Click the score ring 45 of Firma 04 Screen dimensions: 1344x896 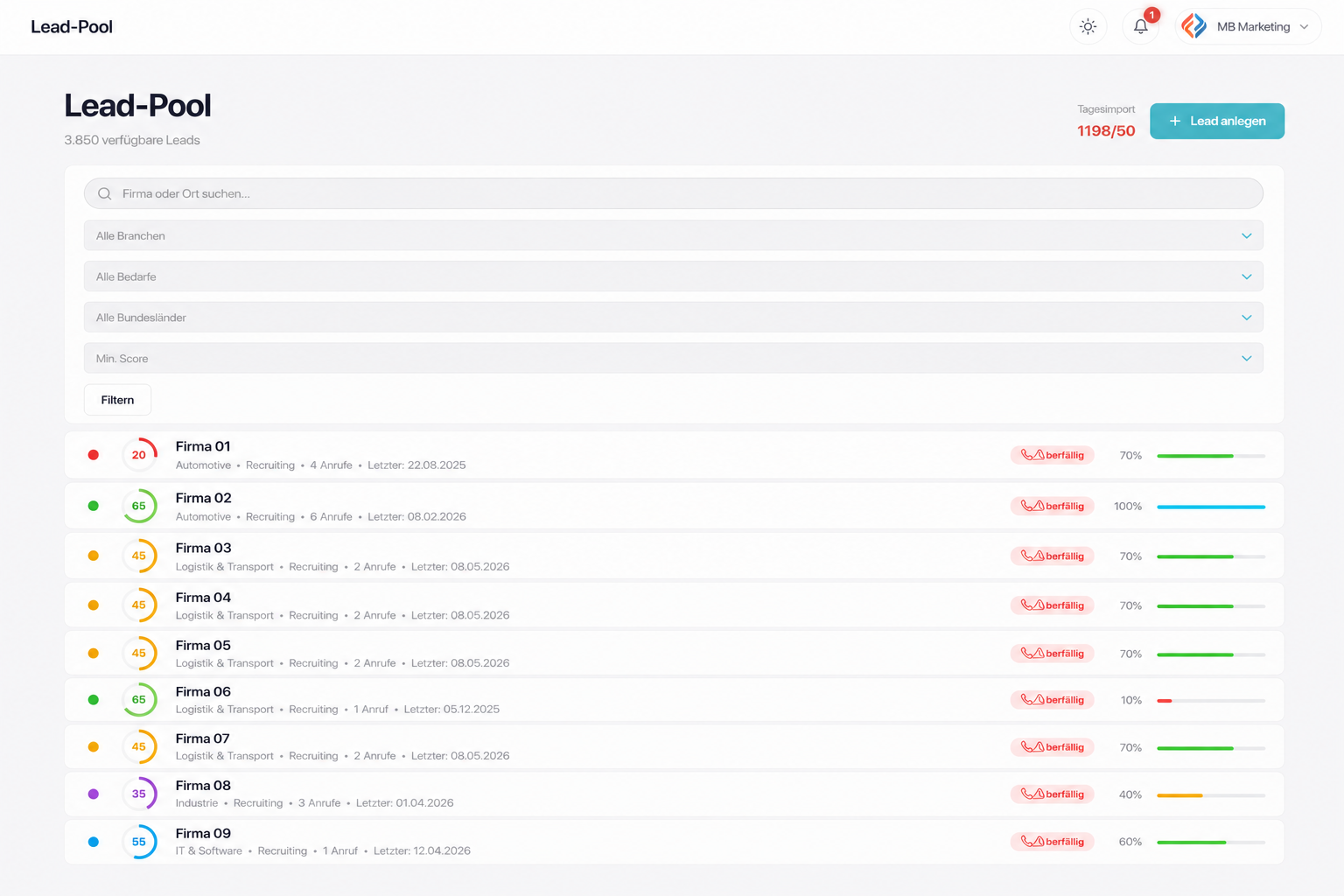139,605
